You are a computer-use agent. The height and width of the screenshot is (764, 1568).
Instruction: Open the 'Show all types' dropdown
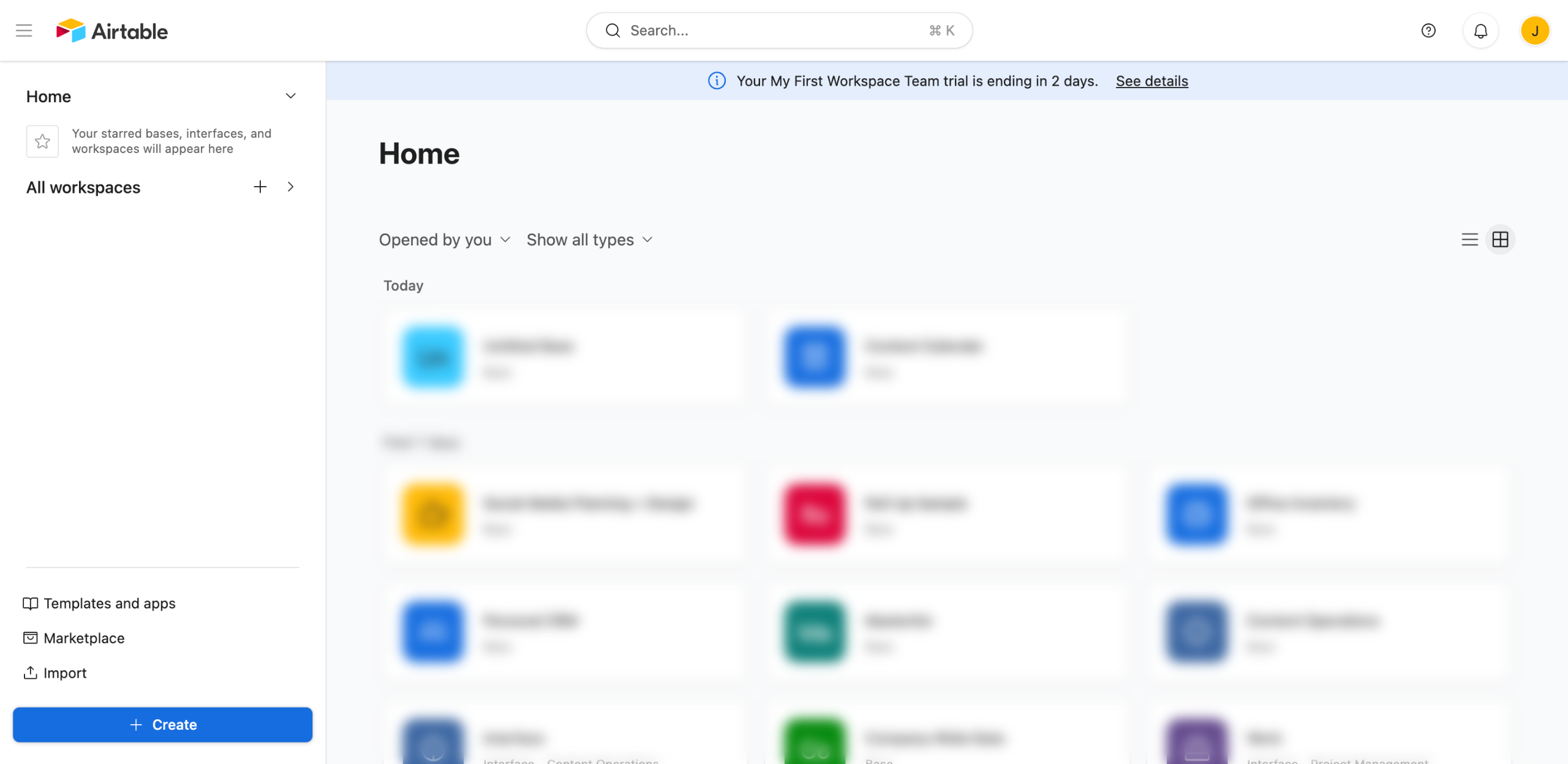pyautogui.click(x=589, y=239)
